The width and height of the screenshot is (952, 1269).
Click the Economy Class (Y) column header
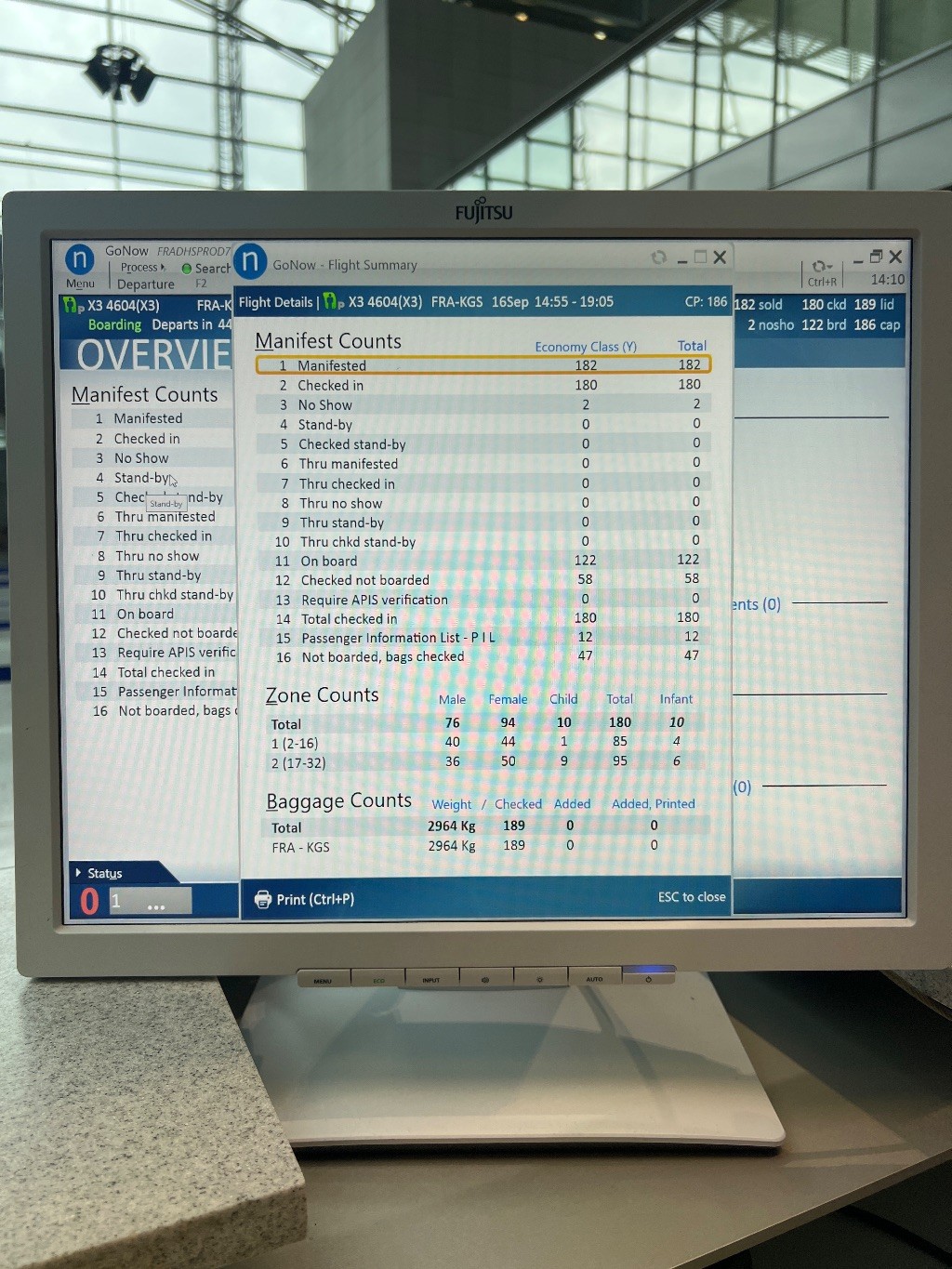point(585,347)
